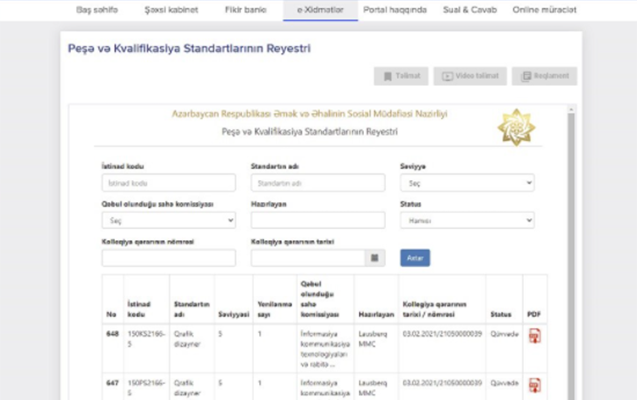The width and height of the screenshot is (637, 400).
Task: Open the PDF icon for row 648
Action: tap(534, 336)
